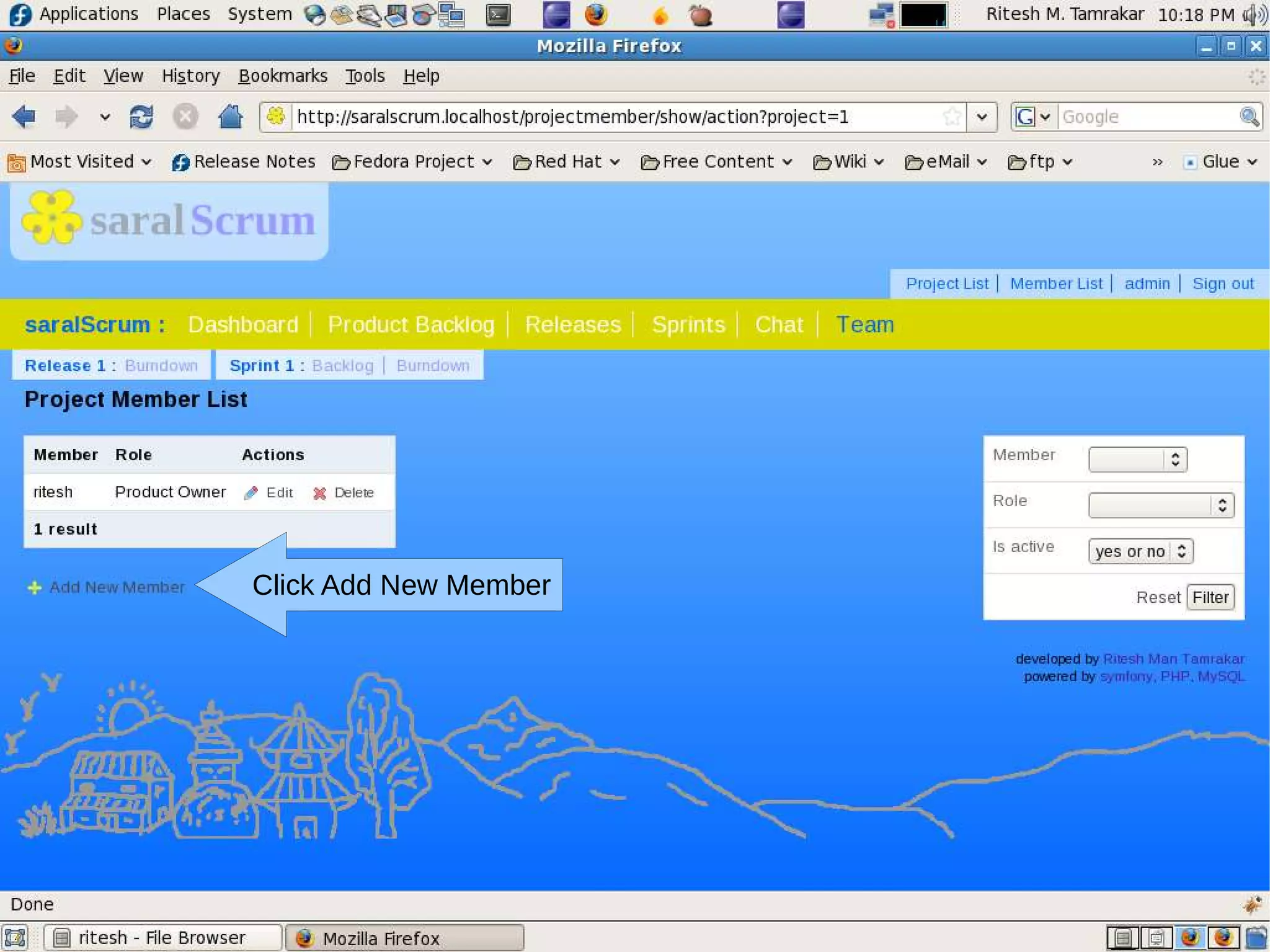
Task: Bookmark this page with the star icon
Action: 952,116
